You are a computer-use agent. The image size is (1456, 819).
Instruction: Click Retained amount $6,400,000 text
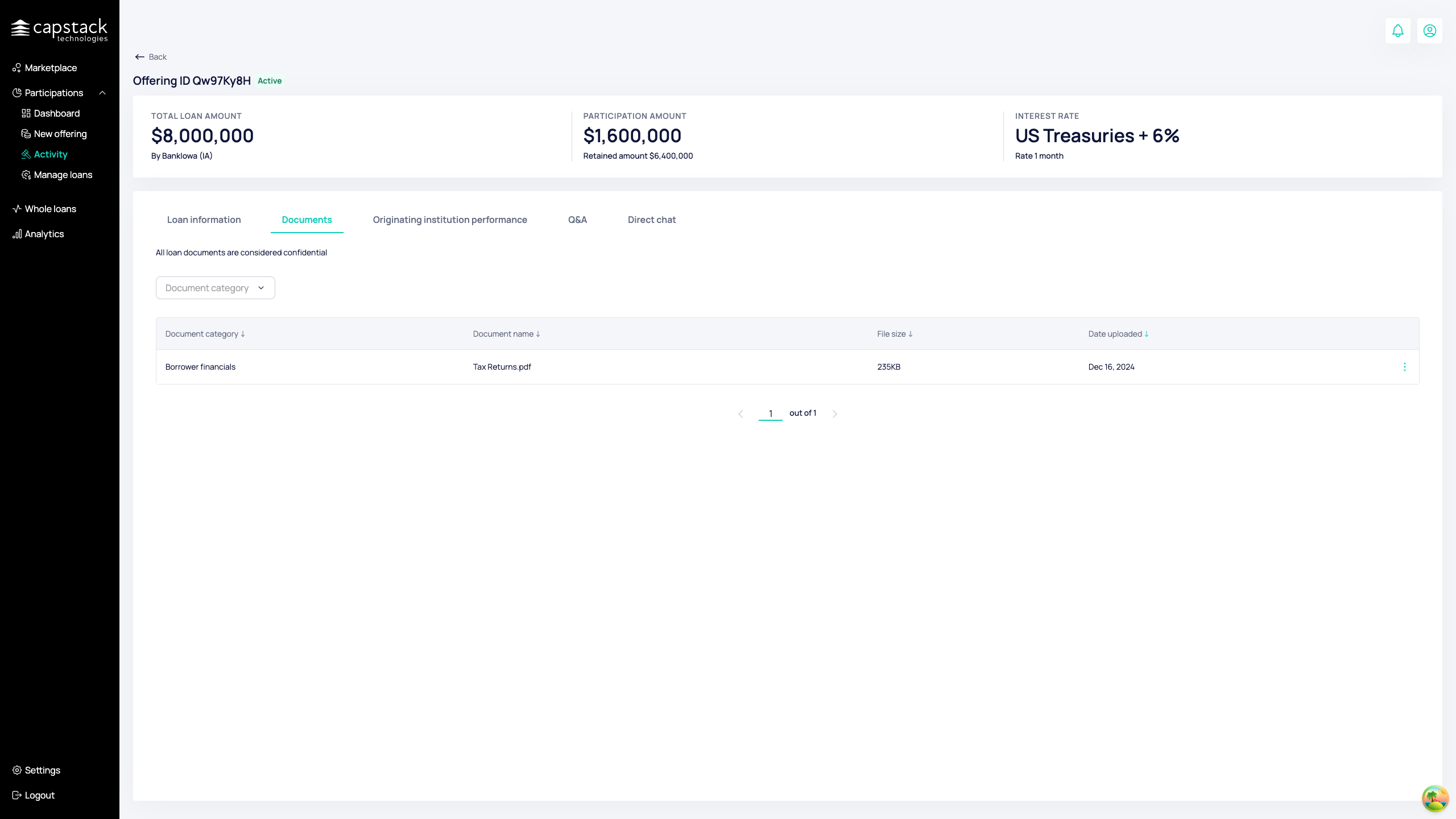(x=638, y=156)
